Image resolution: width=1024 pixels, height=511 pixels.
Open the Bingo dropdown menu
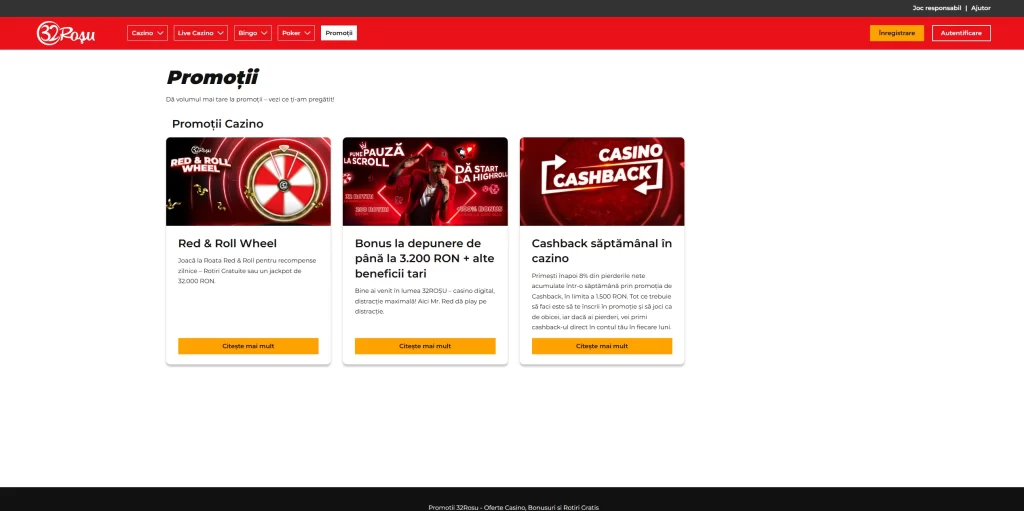[253, 33]
